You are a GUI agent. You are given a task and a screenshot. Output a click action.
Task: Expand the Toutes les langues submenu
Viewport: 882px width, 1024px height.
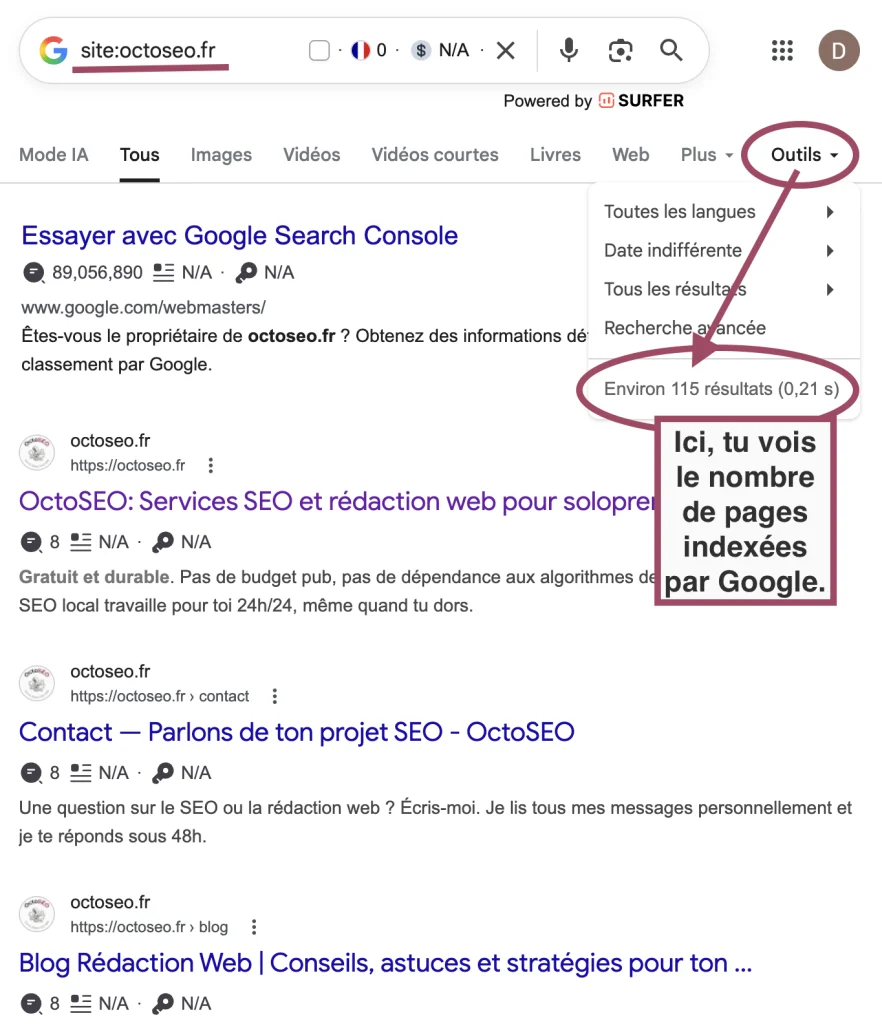click(x=679, y=211)
